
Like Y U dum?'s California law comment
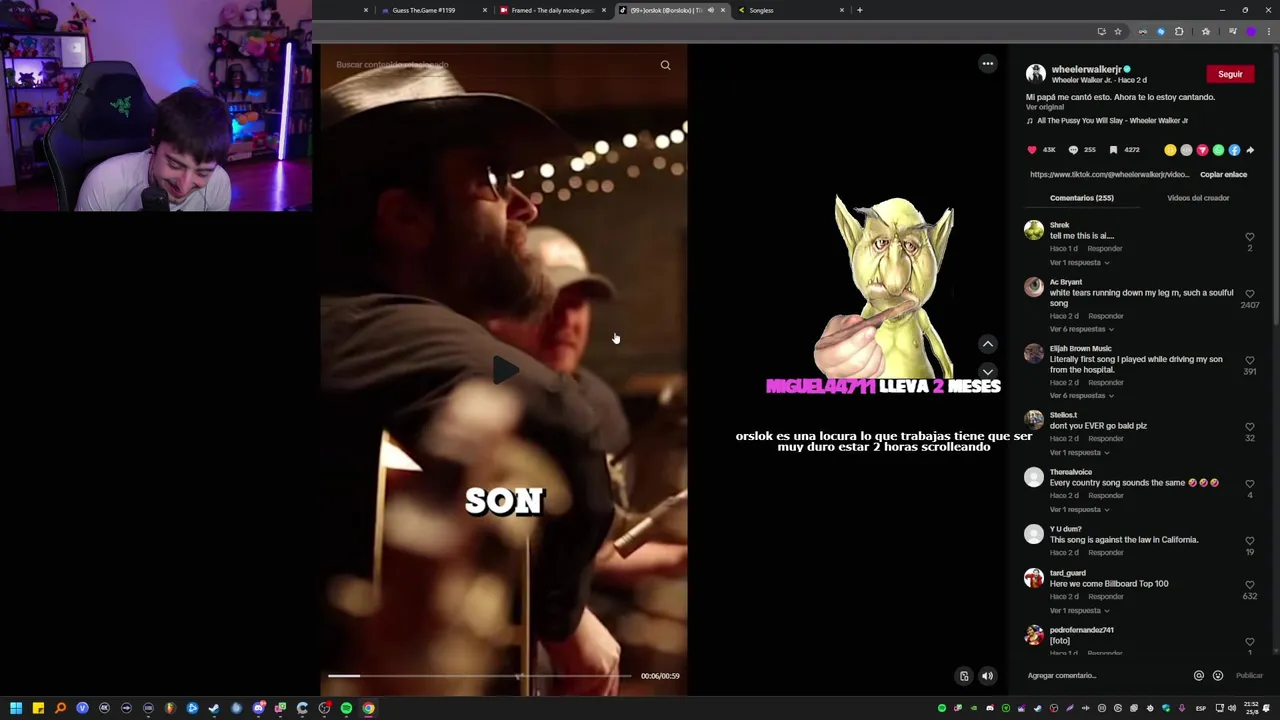(1249, 541)
